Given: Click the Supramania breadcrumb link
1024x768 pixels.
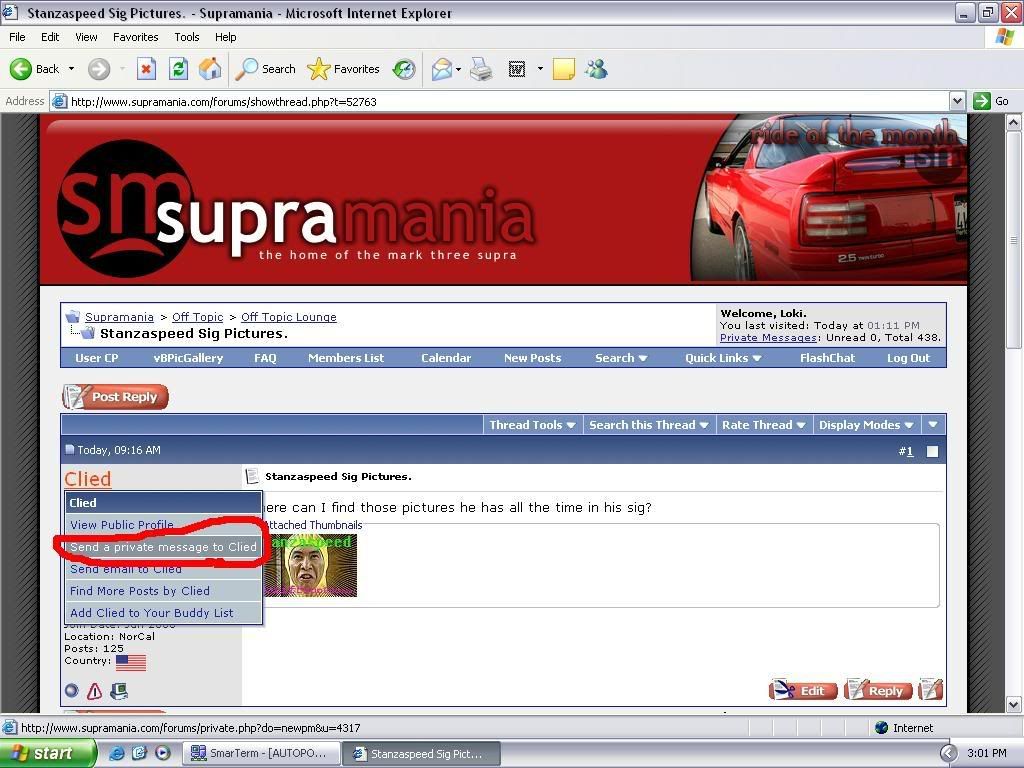Looking at the screenshot, I should click(x=119, y=317).
